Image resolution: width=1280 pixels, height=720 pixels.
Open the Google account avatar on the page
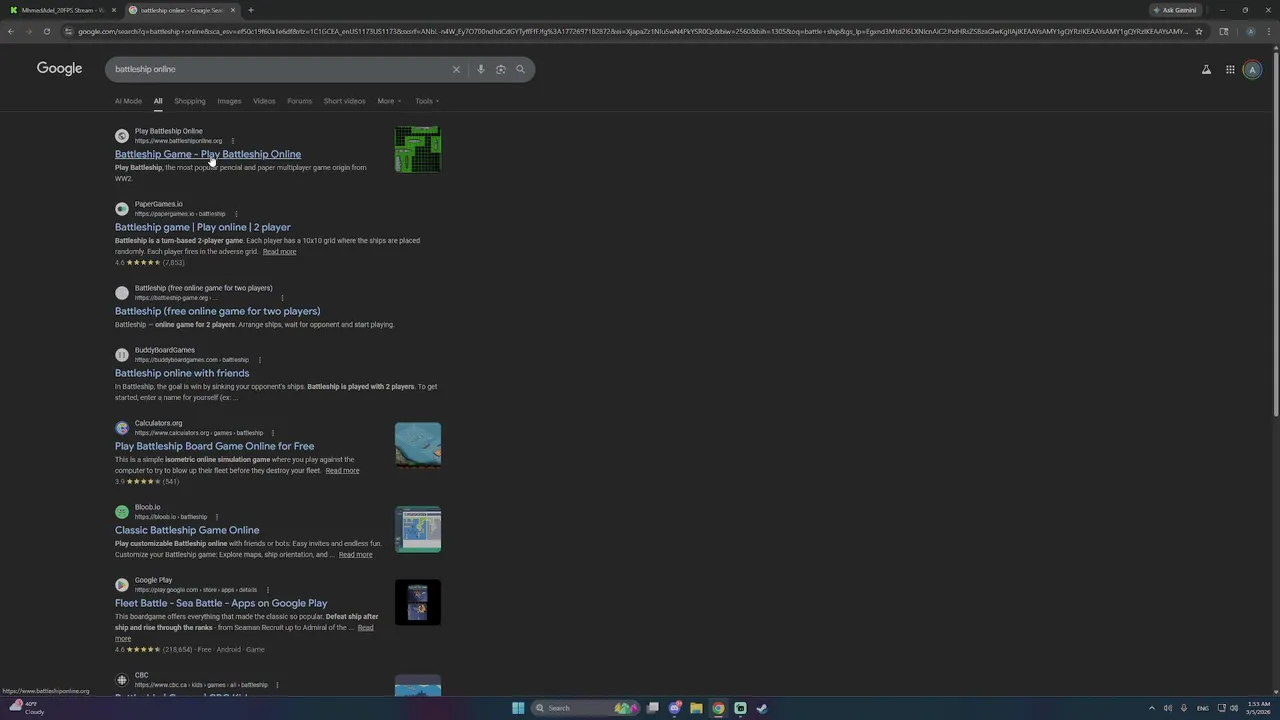1252,69
